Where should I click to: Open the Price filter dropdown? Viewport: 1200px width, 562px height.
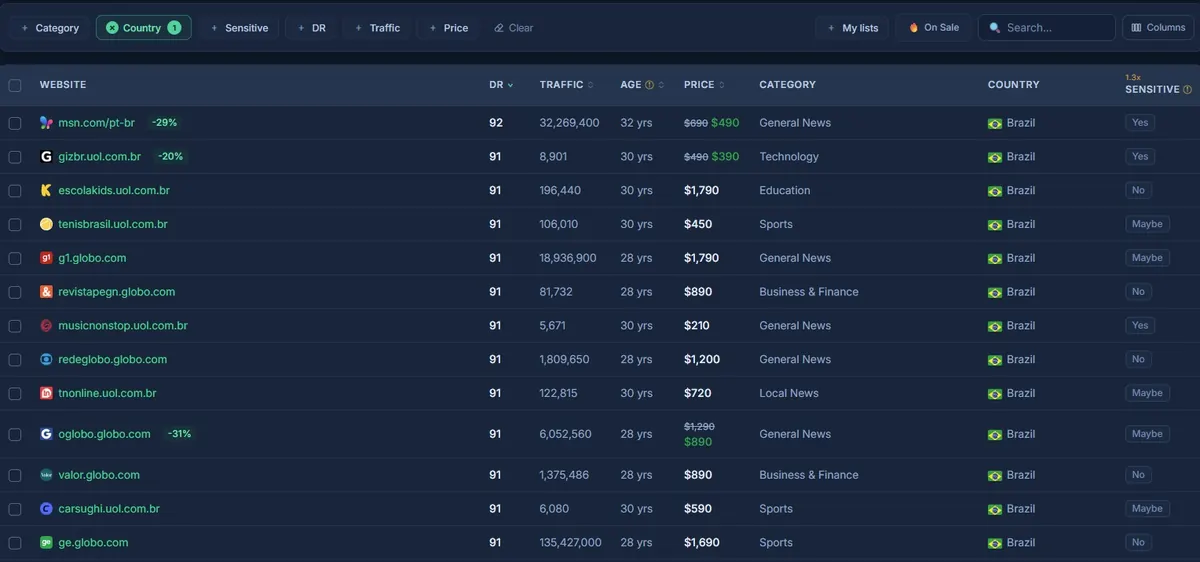(448, 28)
